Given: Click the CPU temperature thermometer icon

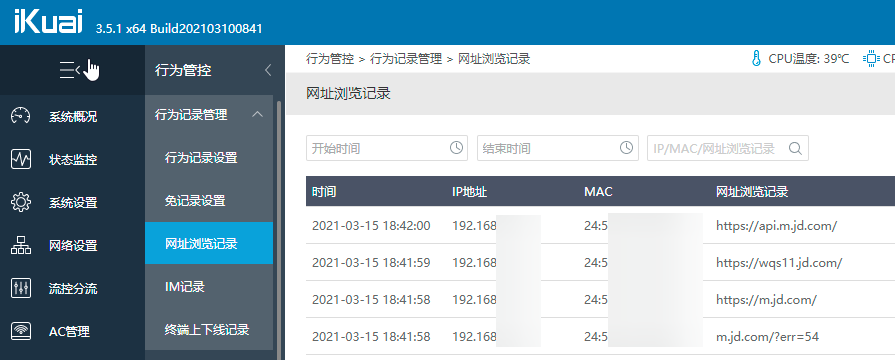Looking at the screenshot, I should pos(757,58).
